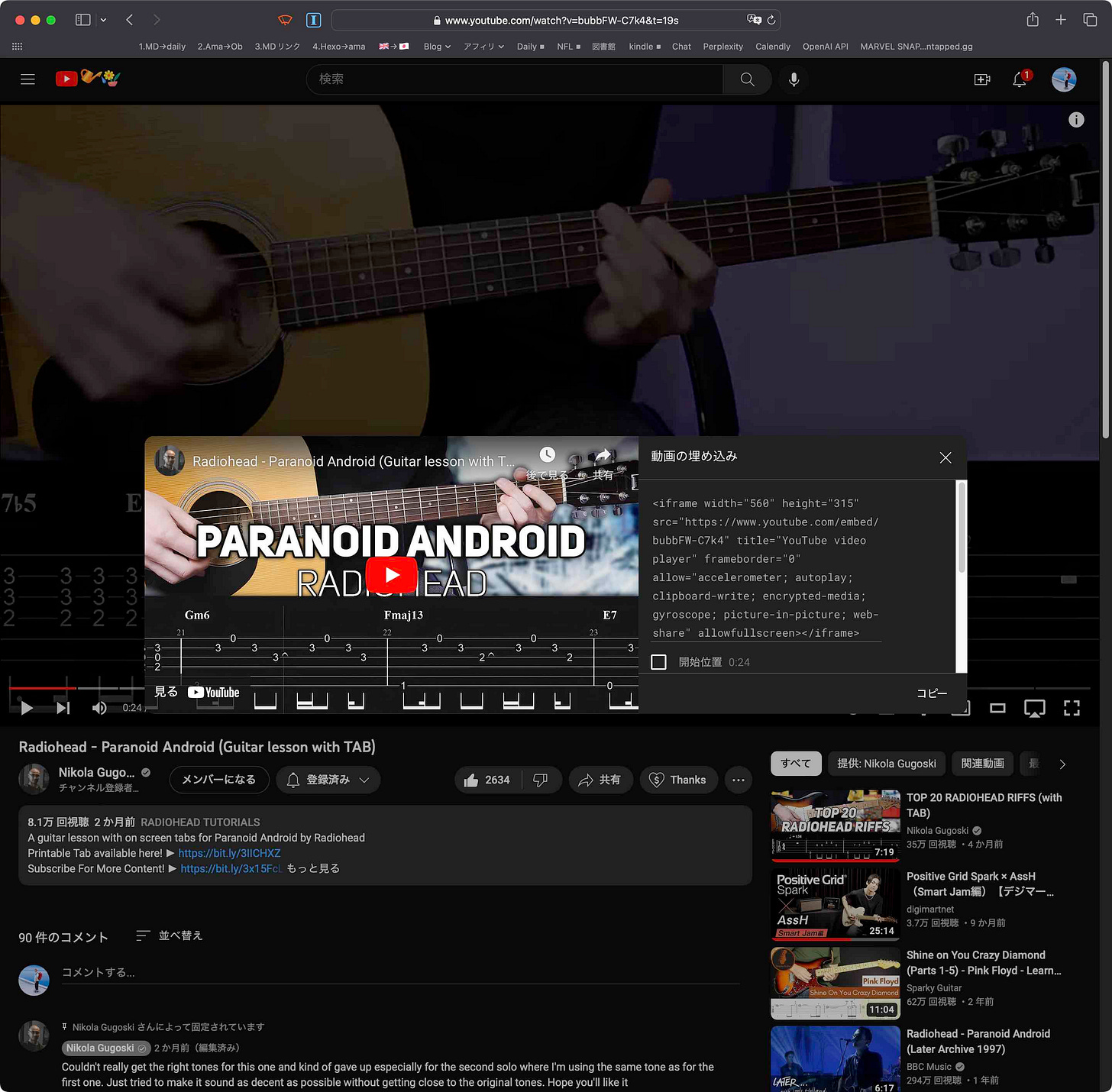
Task: Open the notifications bell
Action: point(1020,79)
